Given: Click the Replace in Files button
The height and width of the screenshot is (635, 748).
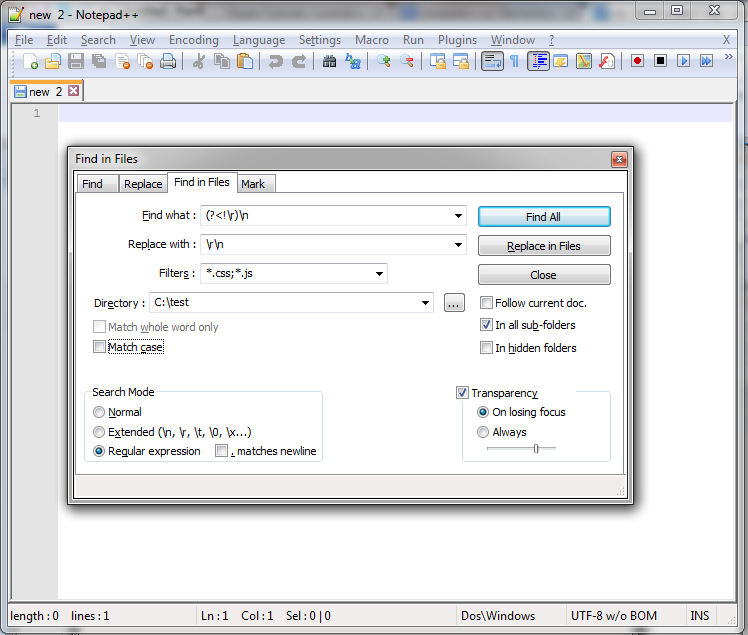Looking at the screenshot, I should coord(543,246).
